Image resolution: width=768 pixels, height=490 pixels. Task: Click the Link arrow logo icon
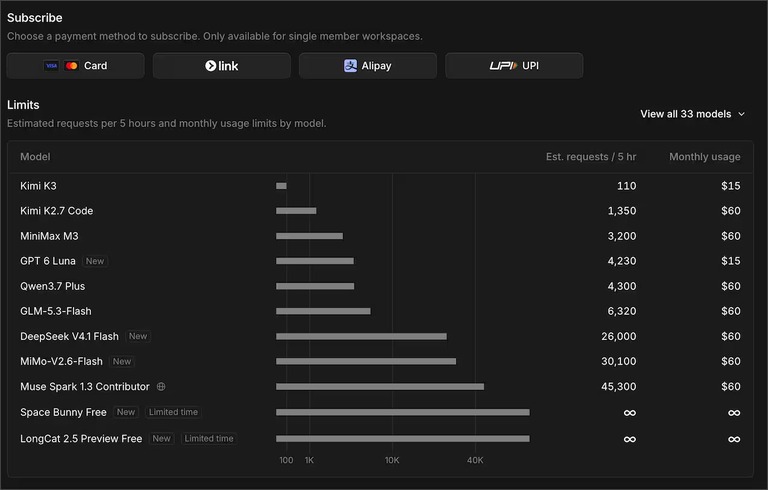point(211,66)
